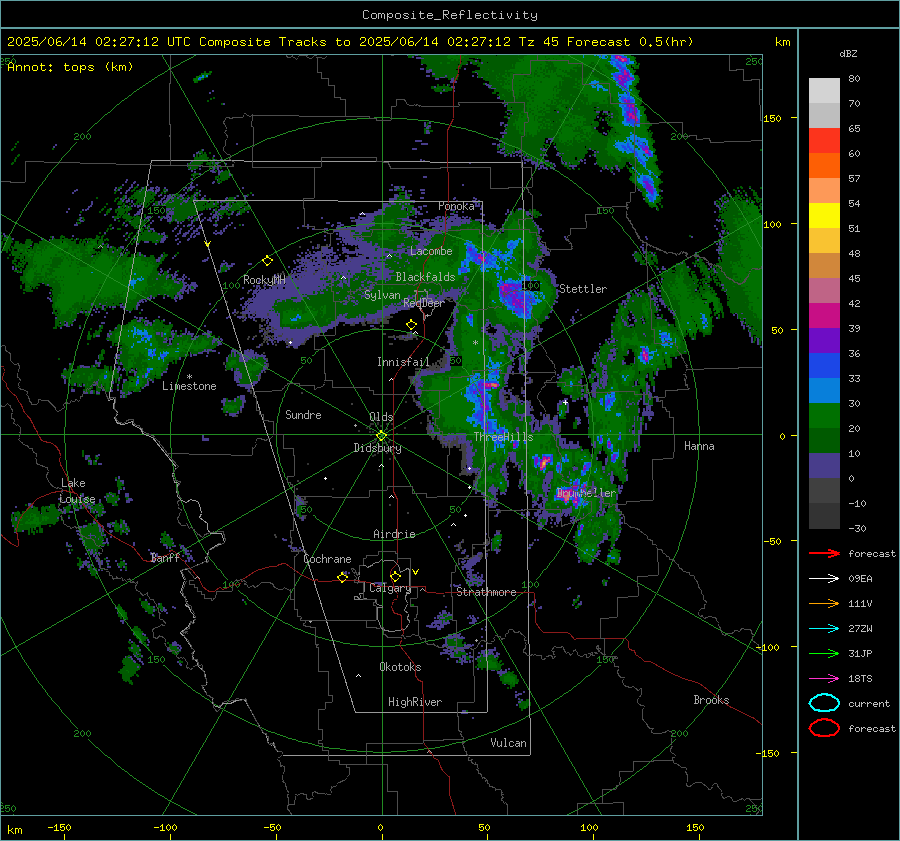Screen dimensions: 900x841
Task: Click the ThreeHills city label
Action: pos(503,437)
